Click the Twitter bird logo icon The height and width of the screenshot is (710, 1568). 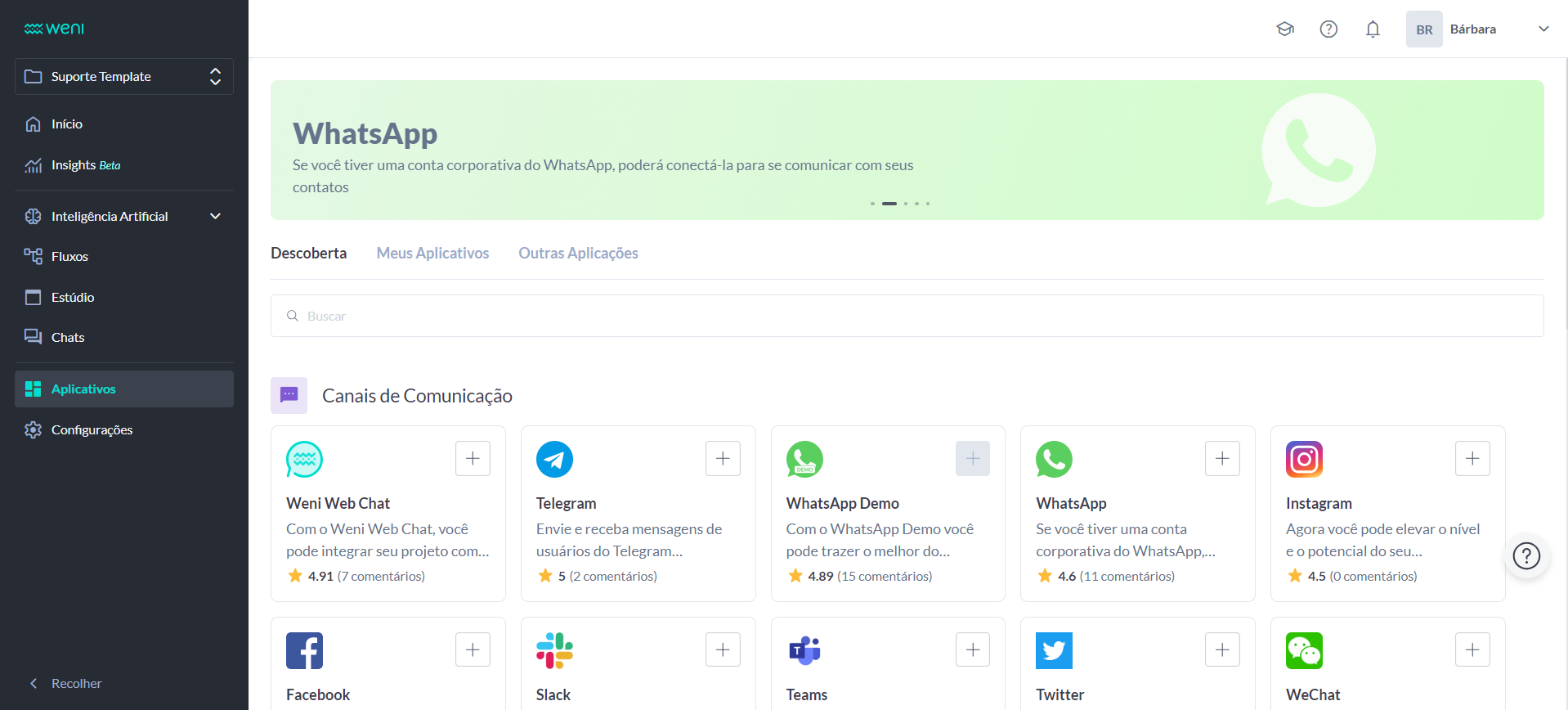point(1054,650)
